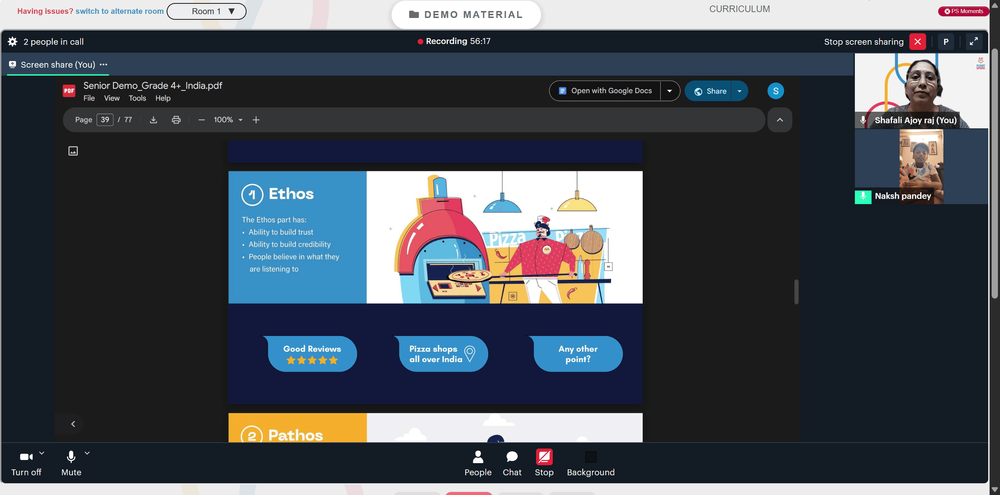Expand microphone options chevron next to Mute
The image size is (1000, 495).
tap(87, 452)
